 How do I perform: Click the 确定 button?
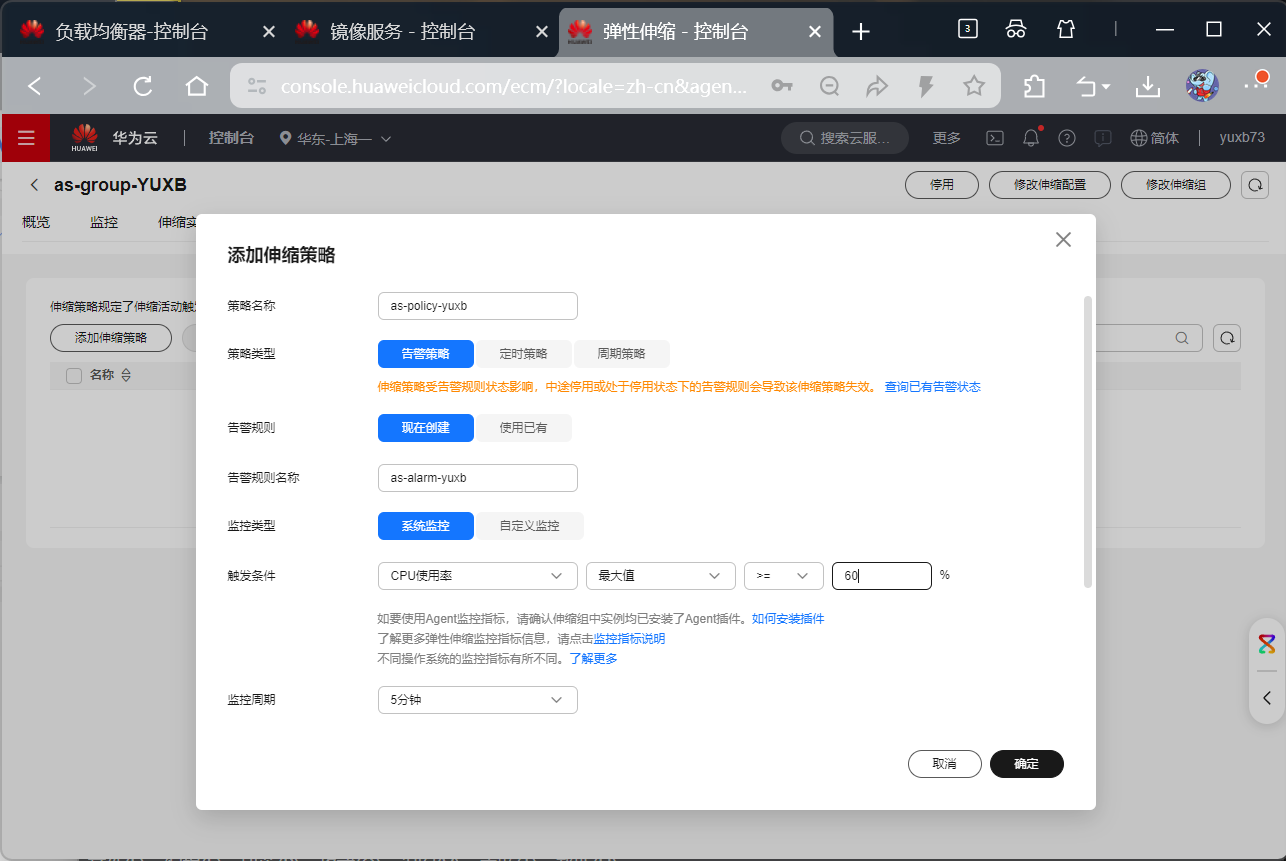tap(1027, 764)
